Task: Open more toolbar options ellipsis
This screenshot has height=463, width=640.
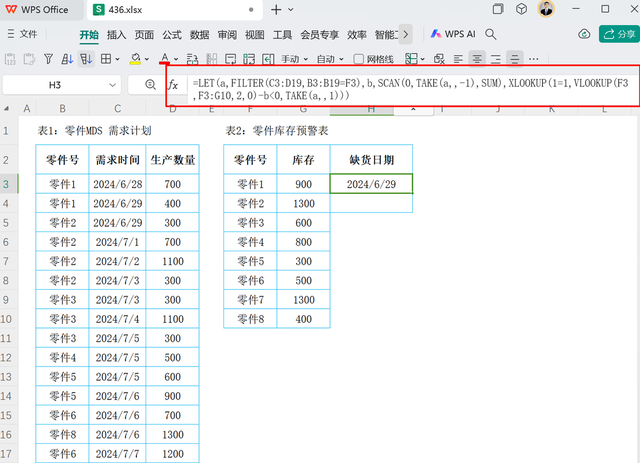Action: pos(533,59)
